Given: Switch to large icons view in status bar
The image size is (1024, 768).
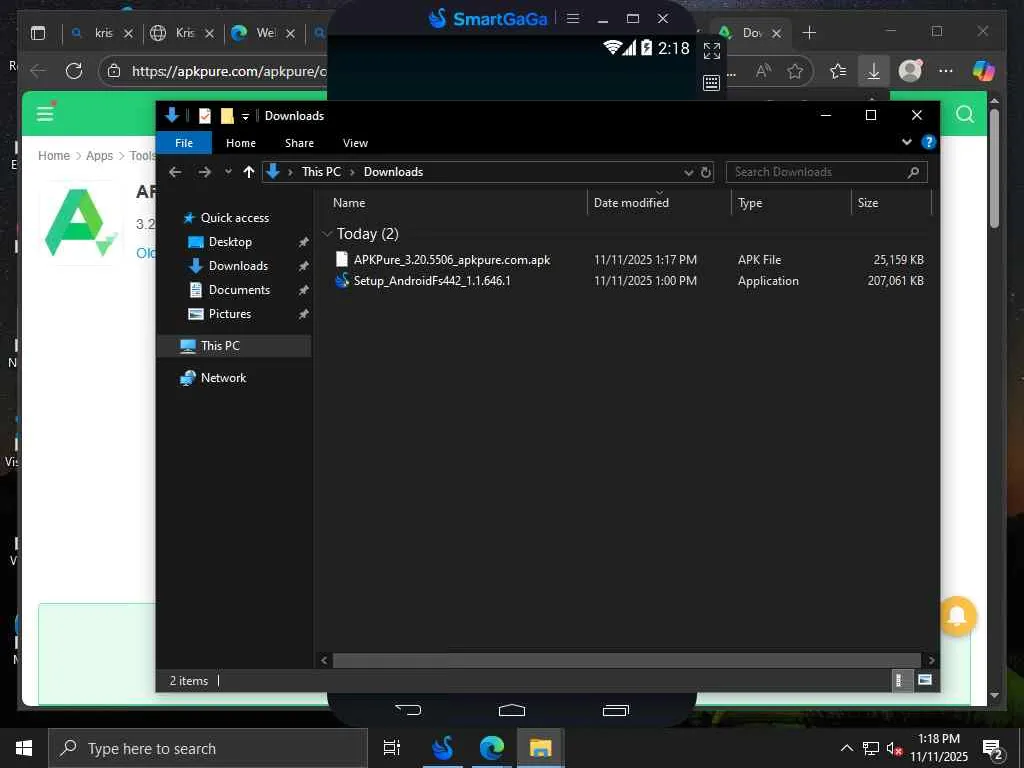Looking at the screenshot, I should (x=924, y=680).
